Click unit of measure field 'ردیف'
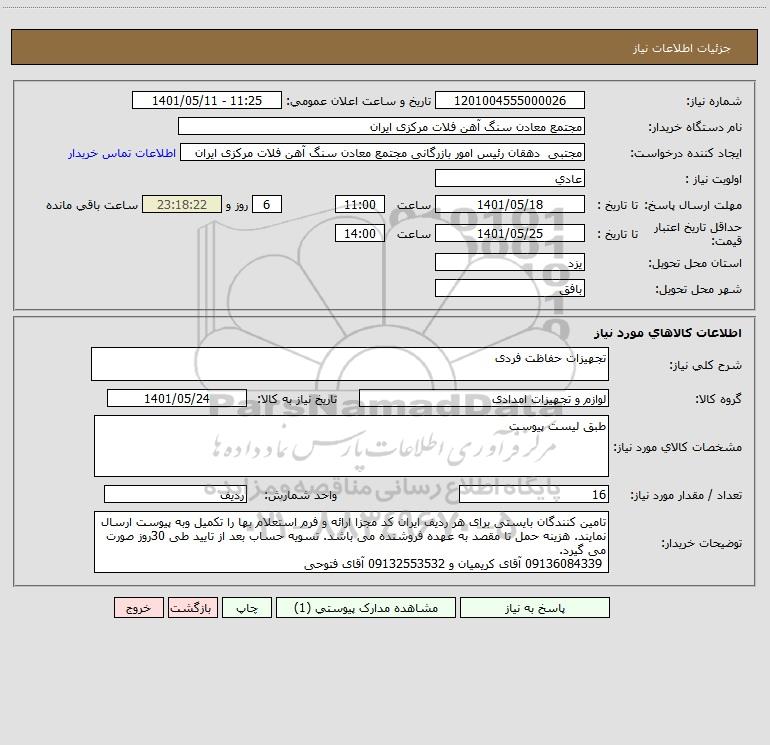 175,495
